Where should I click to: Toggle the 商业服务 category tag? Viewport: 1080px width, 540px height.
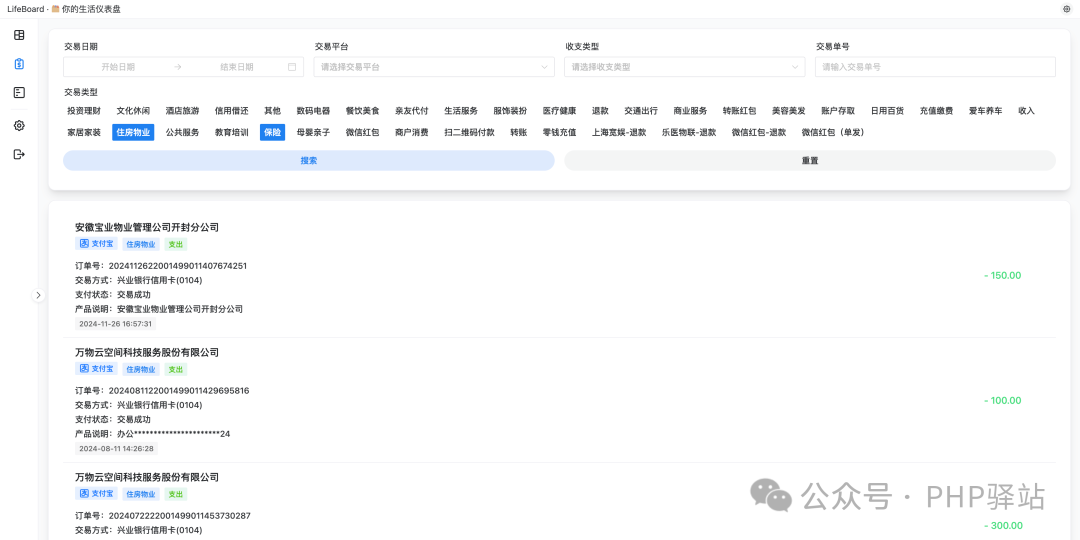pos(691,111)
